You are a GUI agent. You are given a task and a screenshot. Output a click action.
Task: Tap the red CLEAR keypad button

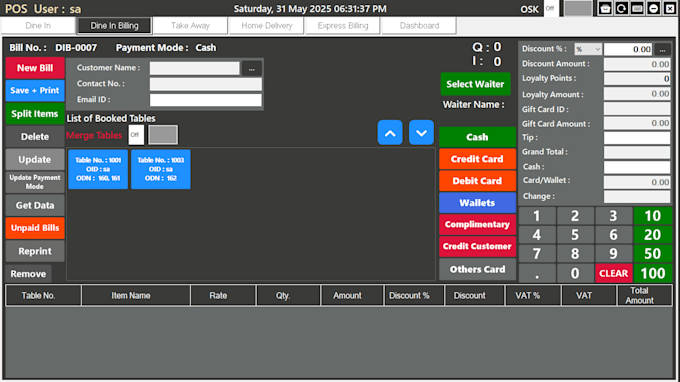click(x=613, y=273)
